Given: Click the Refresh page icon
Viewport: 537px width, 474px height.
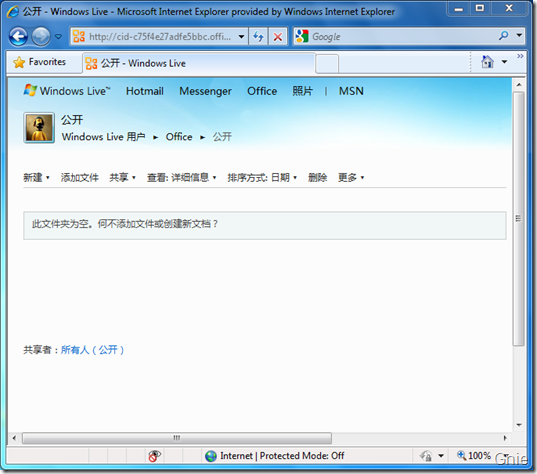Looking at the screenshot, I should click(x=258, y=36).
